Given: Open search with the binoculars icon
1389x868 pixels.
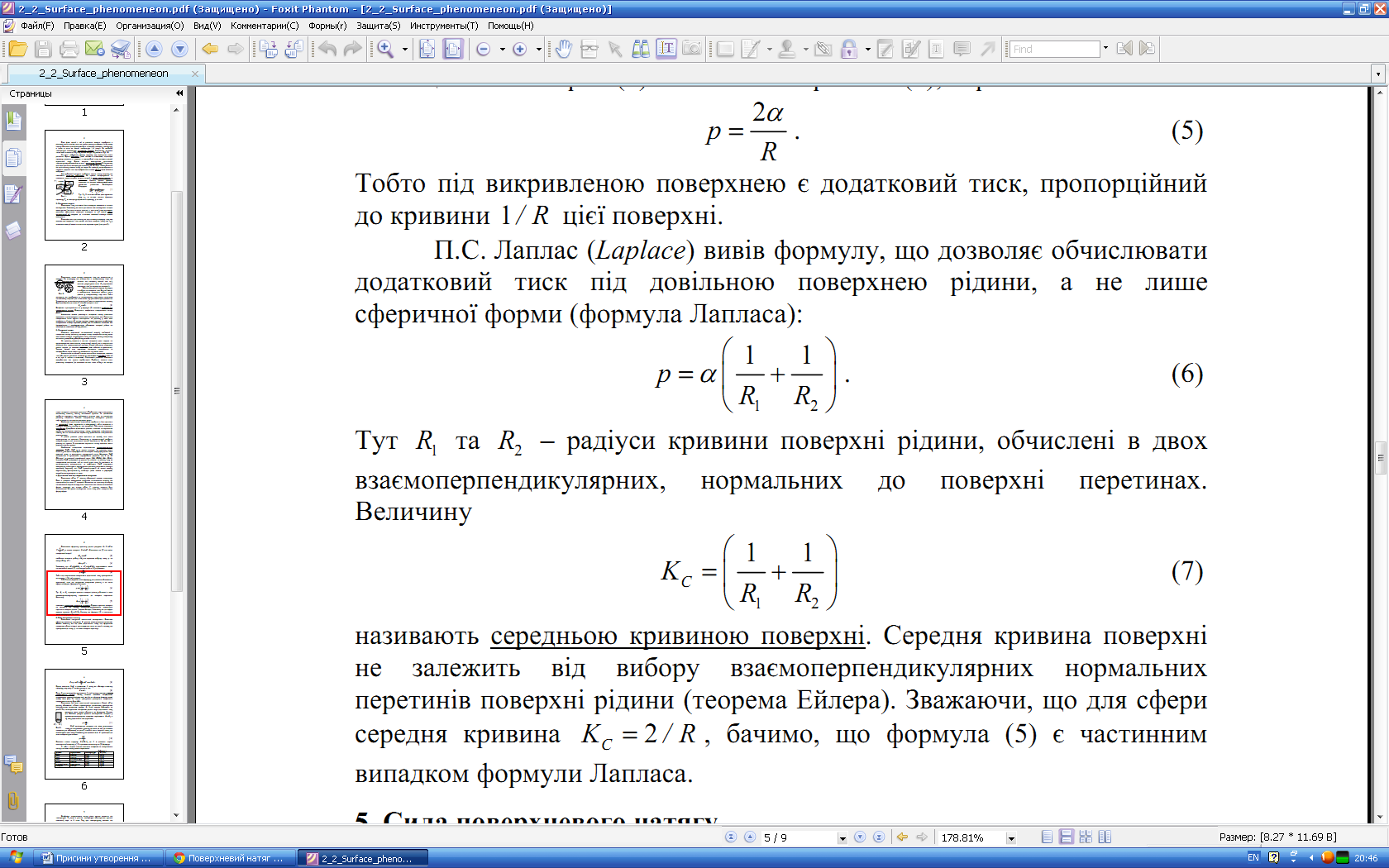Looking at the screenshot, I should coord(641,50).
